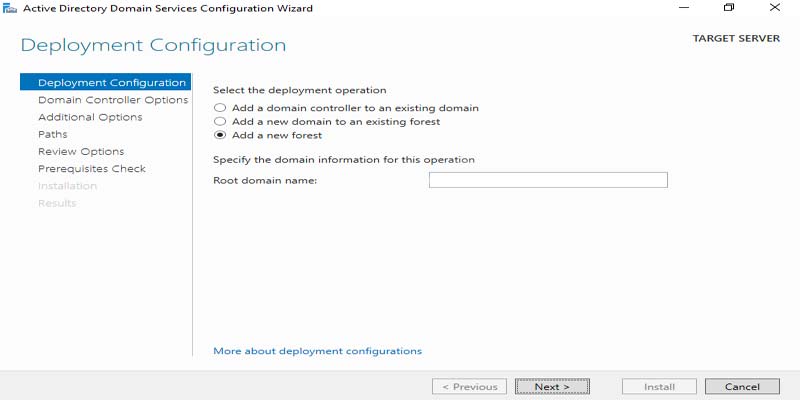Choose 'Add a new domain to an existing forest'
Screen dimensions: 800x400
coord(220,122)
